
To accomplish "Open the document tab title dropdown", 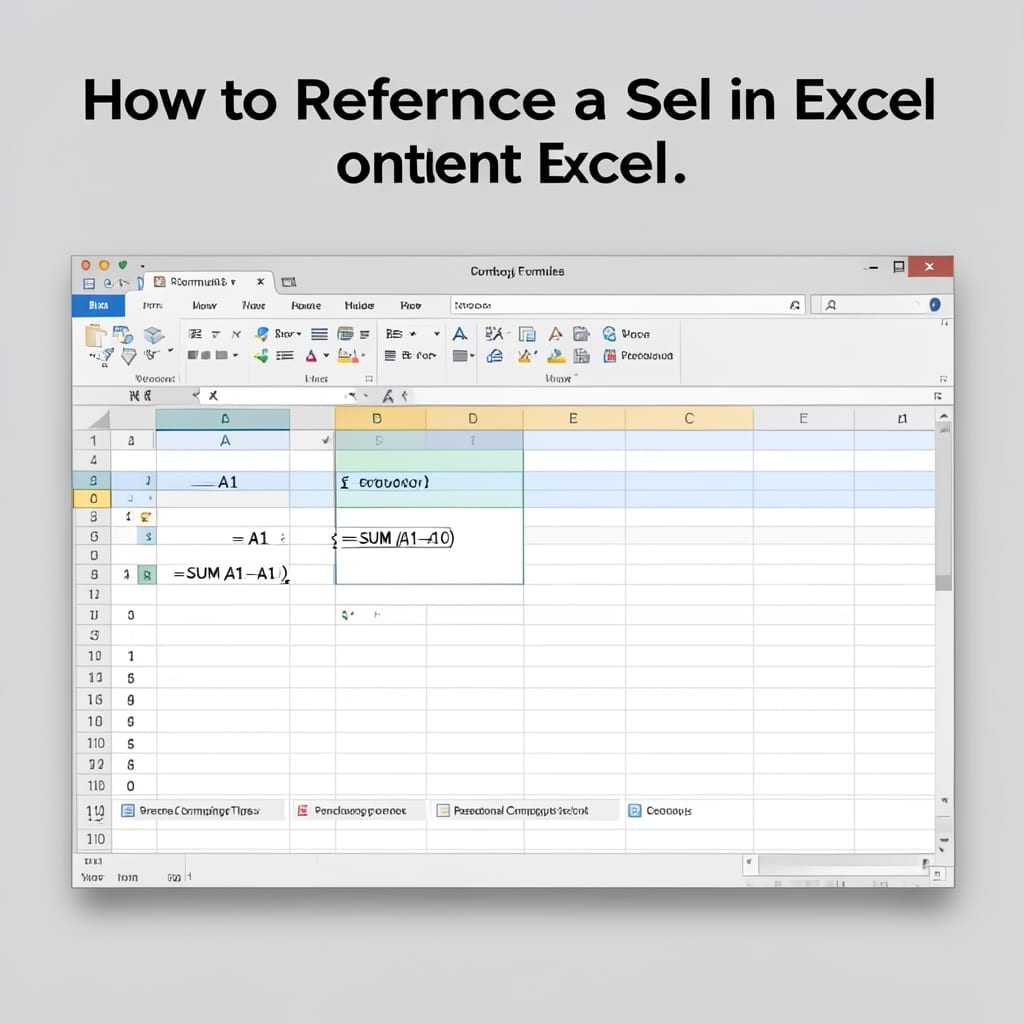I will [x=233, y=282].
